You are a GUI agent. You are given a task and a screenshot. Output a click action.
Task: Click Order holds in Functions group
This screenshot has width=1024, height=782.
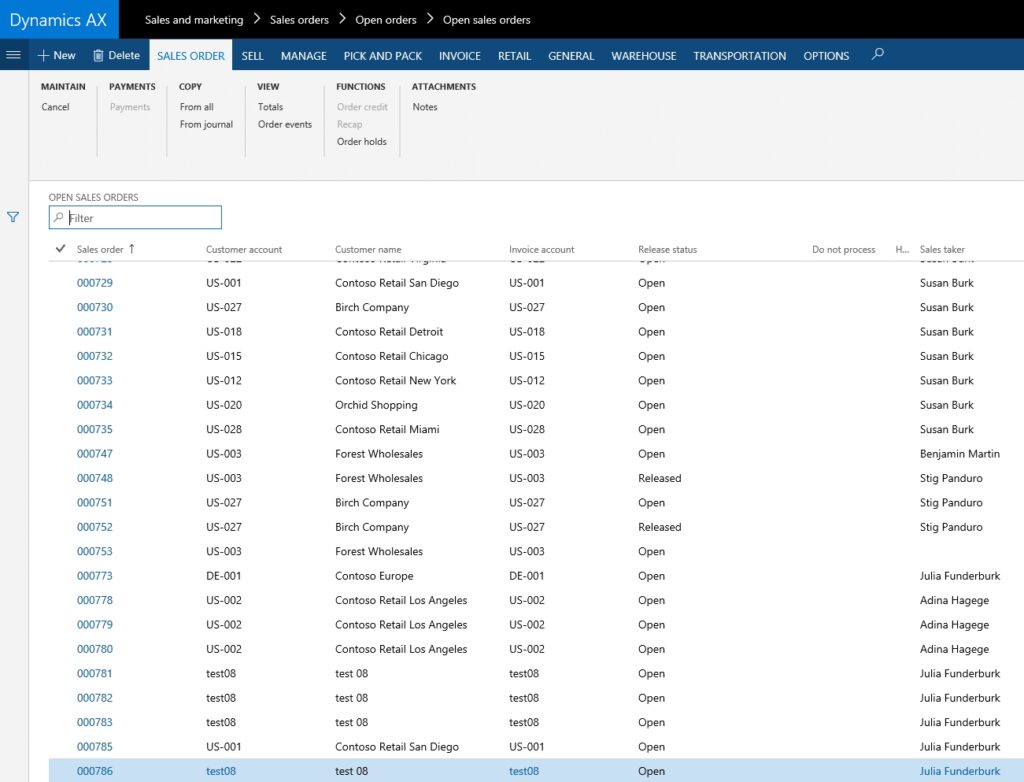(x=361, y=142)
